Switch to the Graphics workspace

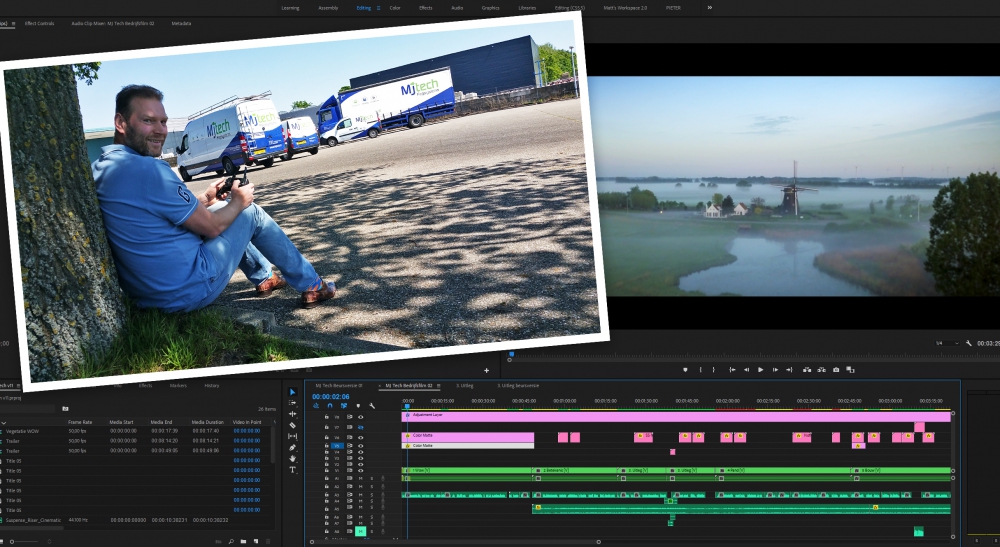[x=490, y=8]
